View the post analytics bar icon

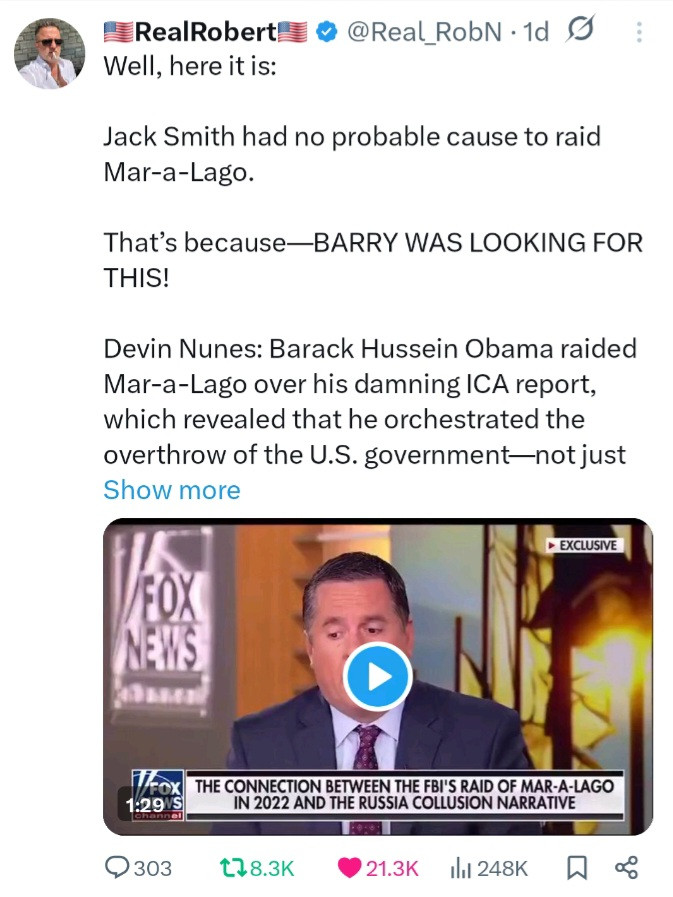coord(461,868)
